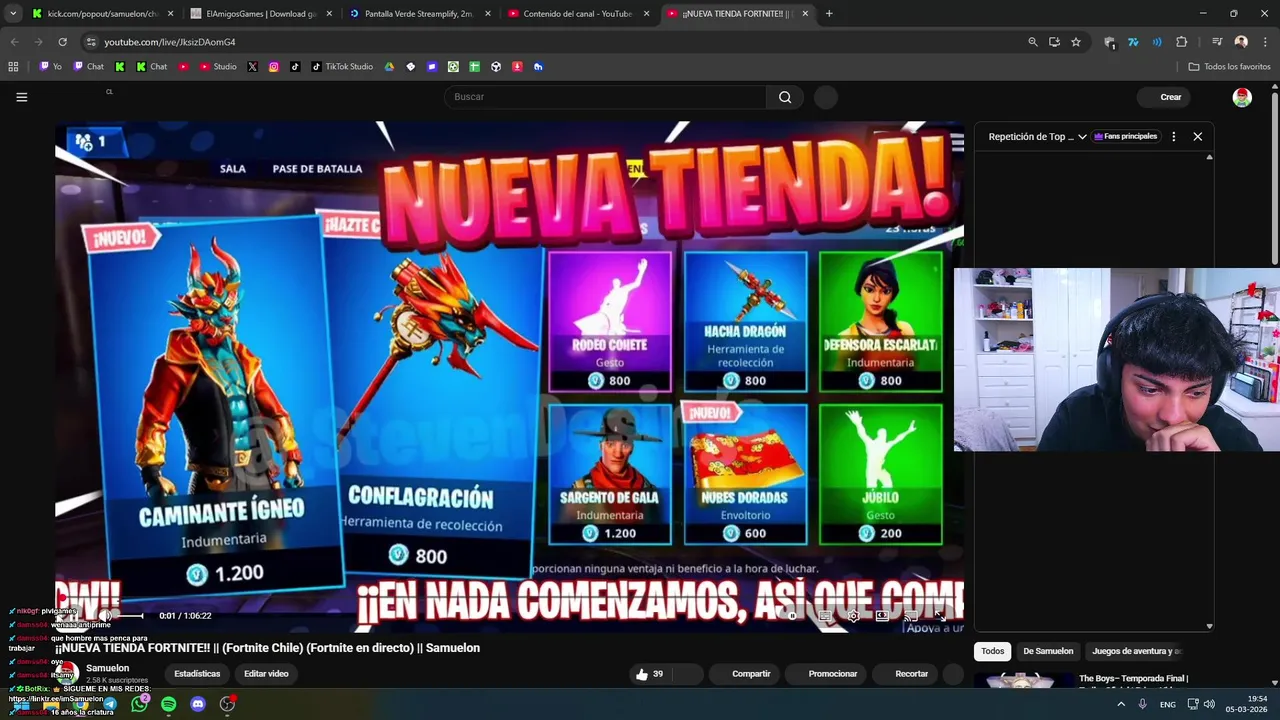Open the apps grid in bookmarks bar

click(x=13, y=67)
